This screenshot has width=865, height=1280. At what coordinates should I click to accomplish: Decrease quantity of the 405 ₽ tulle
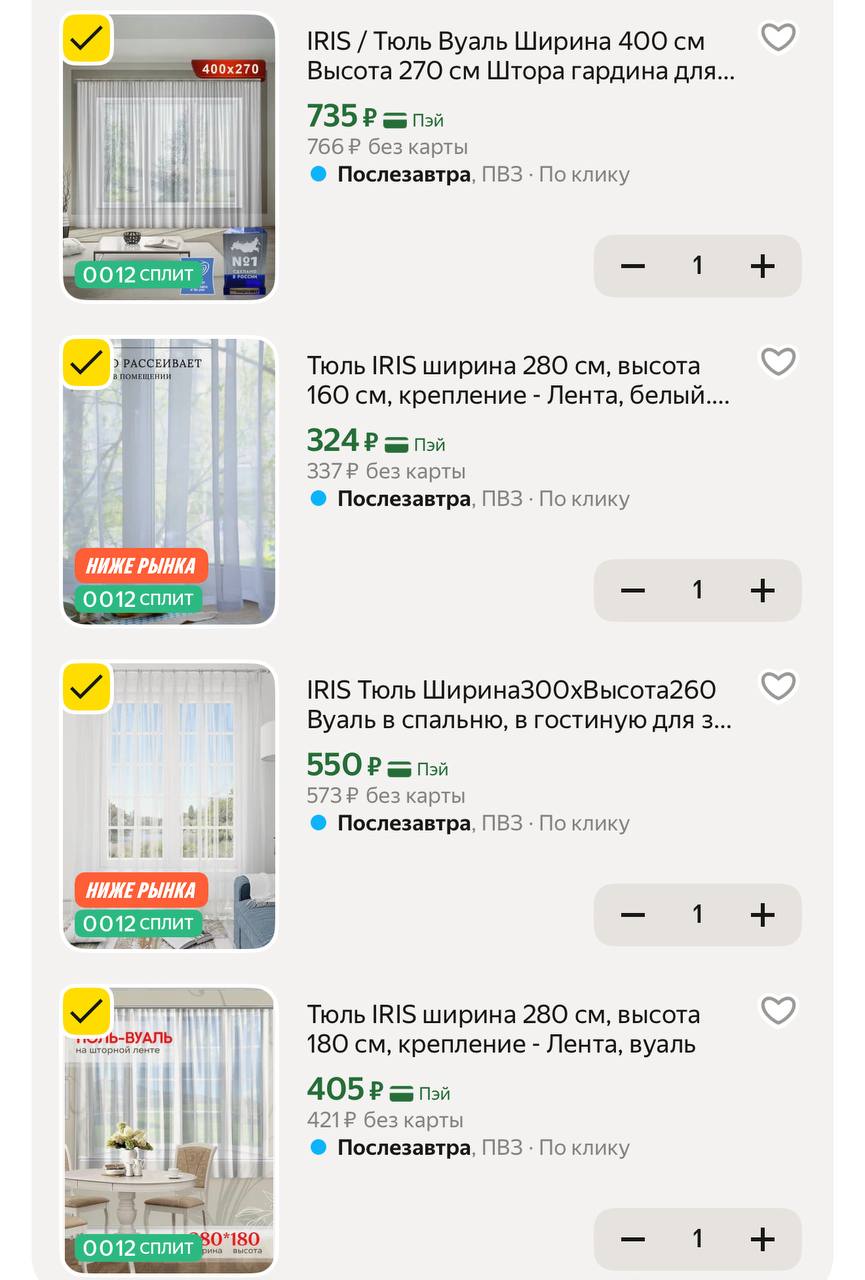click(x=633, y=1240)
